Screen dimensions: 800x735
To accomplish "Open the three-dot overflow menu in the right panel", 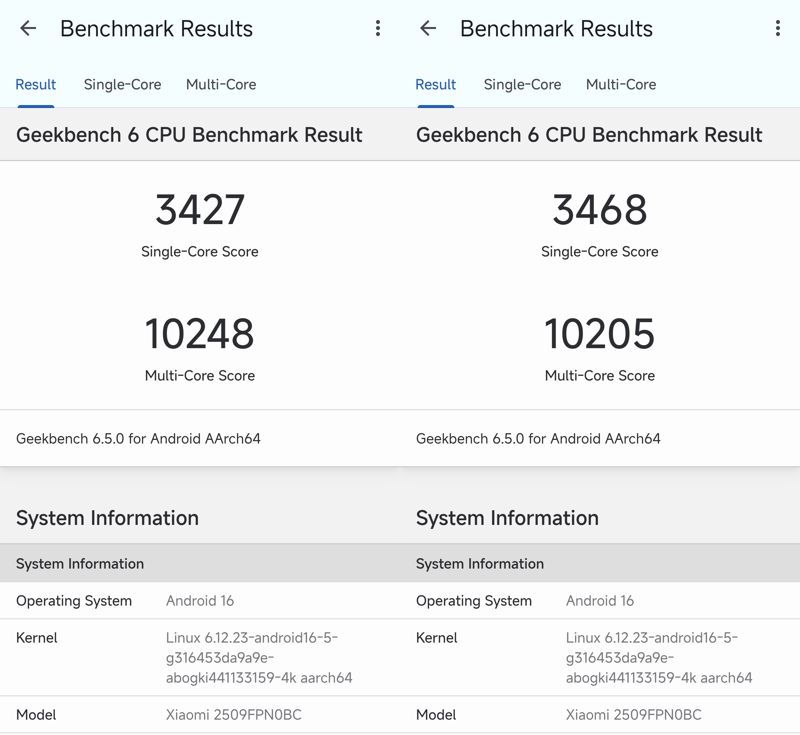I will tap(778, 29).
